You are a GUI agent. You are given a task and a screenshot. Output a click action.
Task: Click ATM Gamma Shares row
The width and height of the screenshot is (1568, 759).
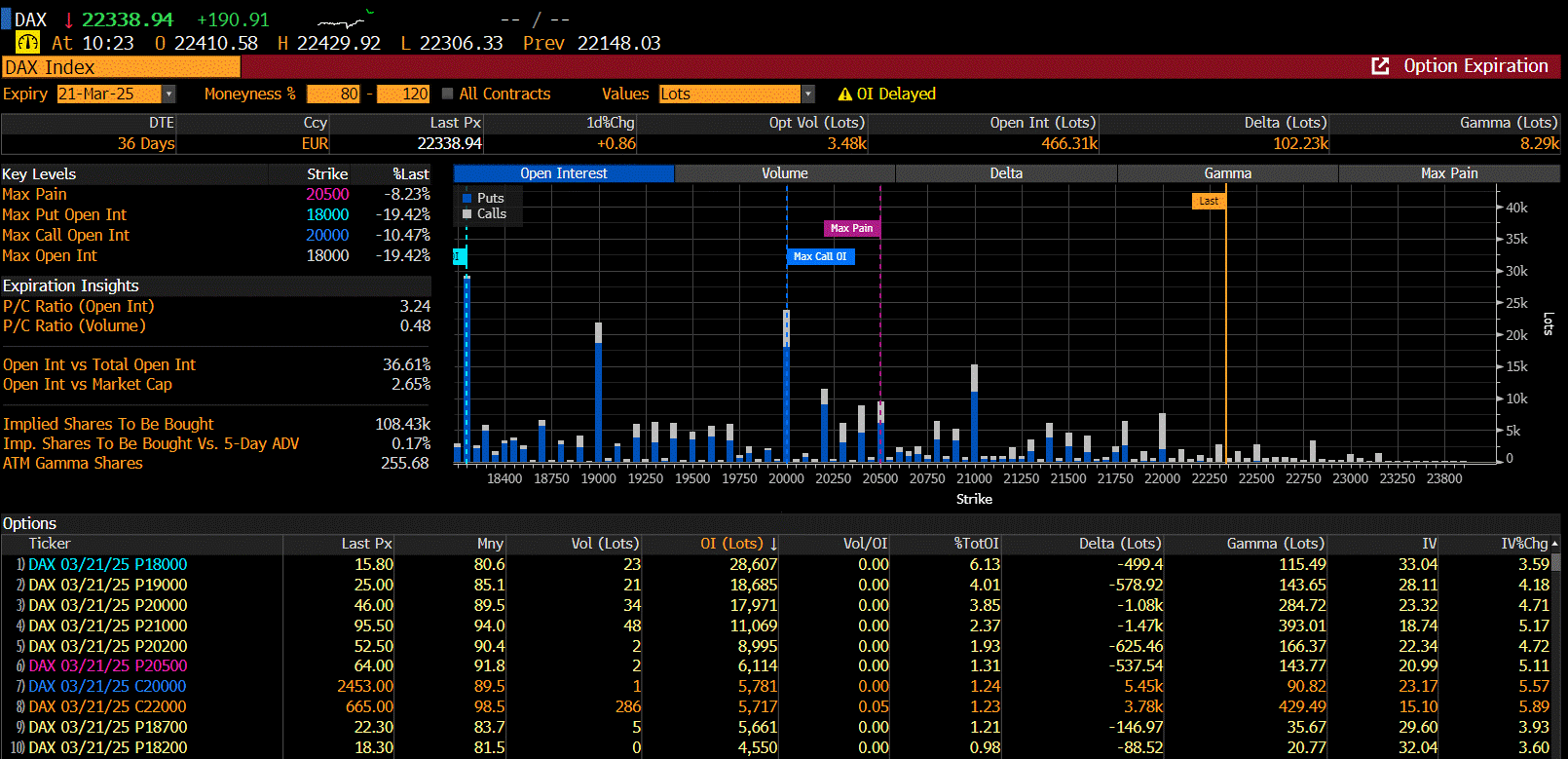pyautogui.click(x=215, y=463)
